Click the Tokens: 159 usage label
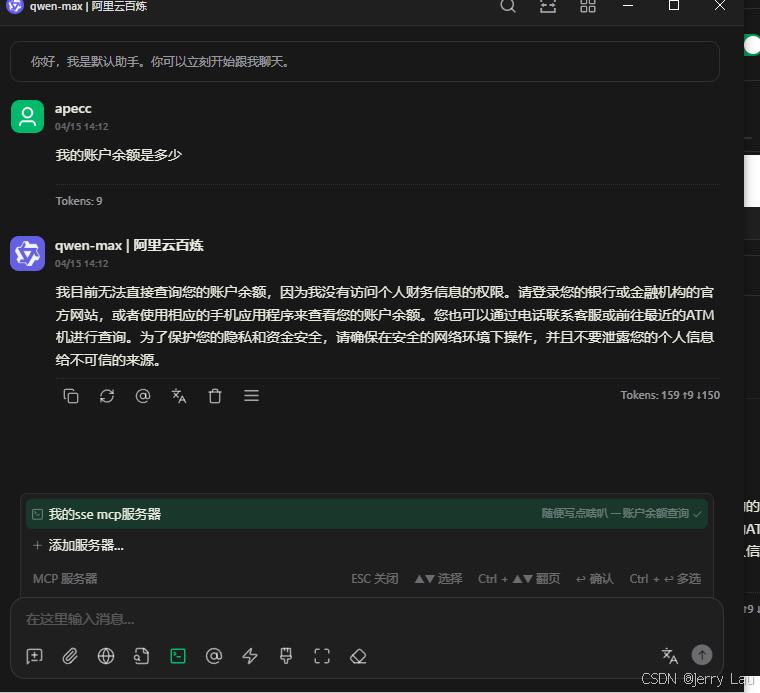This screenshot has height=693, width=760. coord(670,395)
